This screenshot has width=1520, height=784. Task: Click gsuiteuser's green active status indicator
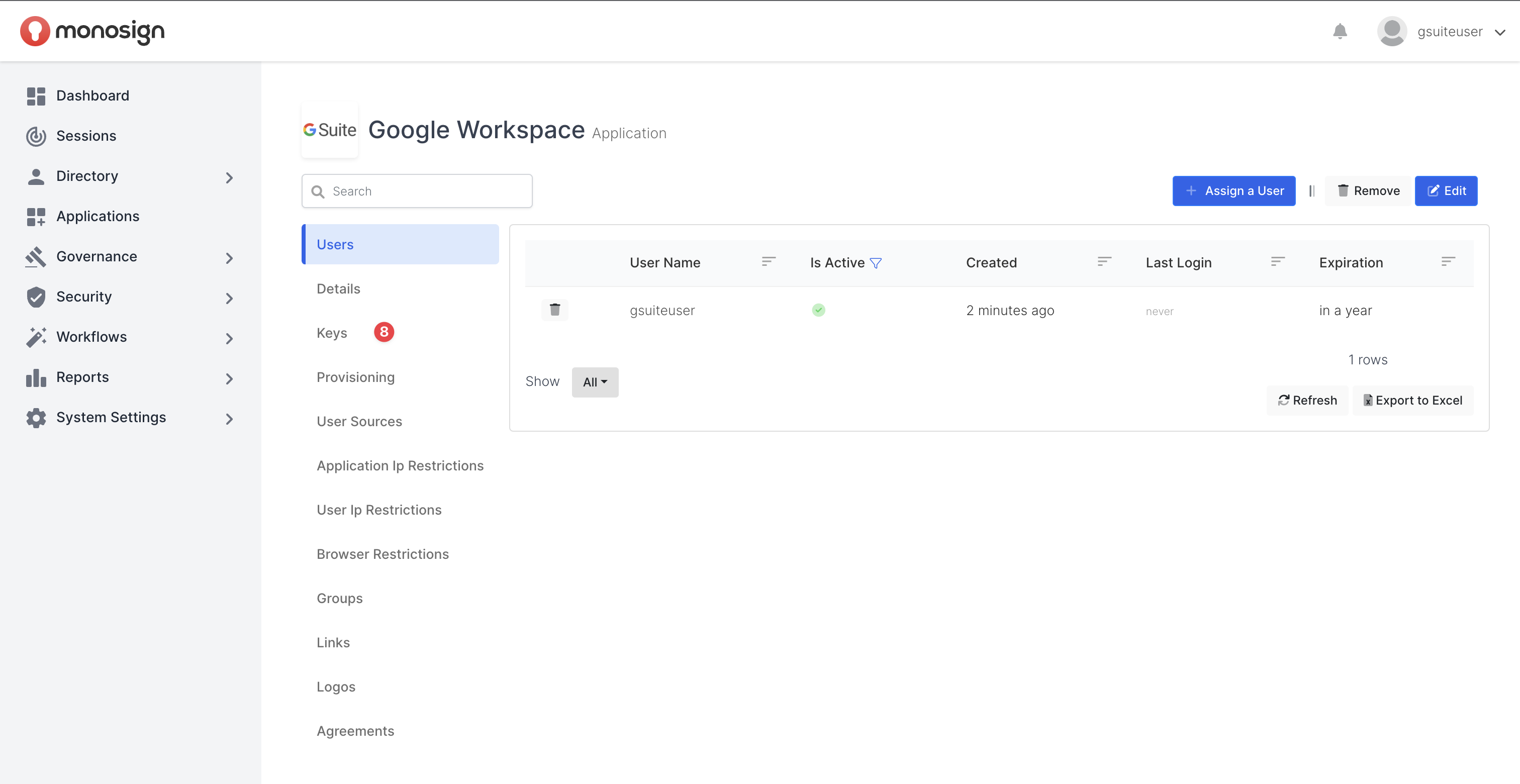[x=818, y=310]
